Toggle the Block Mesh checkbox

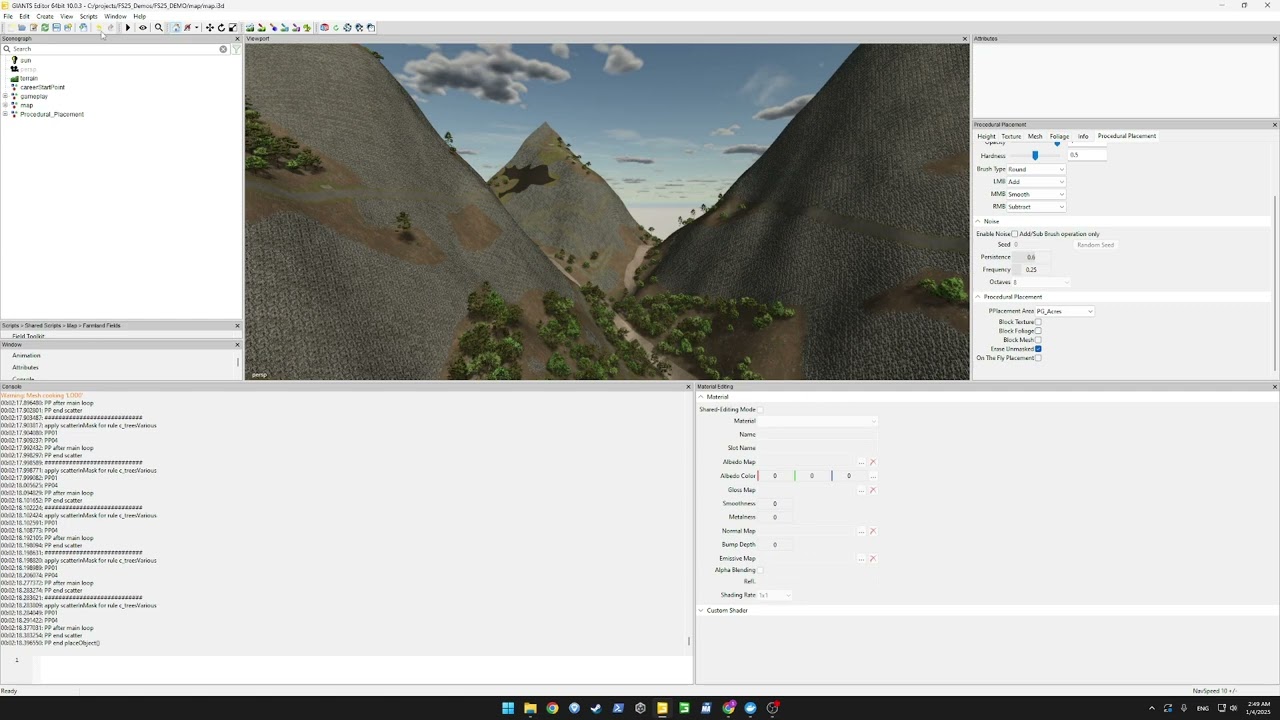[1038, 340]
